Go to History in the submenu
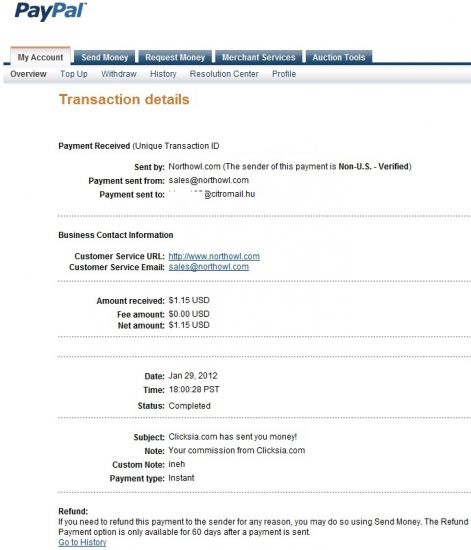Image resolution: width=471 pixels, height=550 pixels. tap(163, 74)
